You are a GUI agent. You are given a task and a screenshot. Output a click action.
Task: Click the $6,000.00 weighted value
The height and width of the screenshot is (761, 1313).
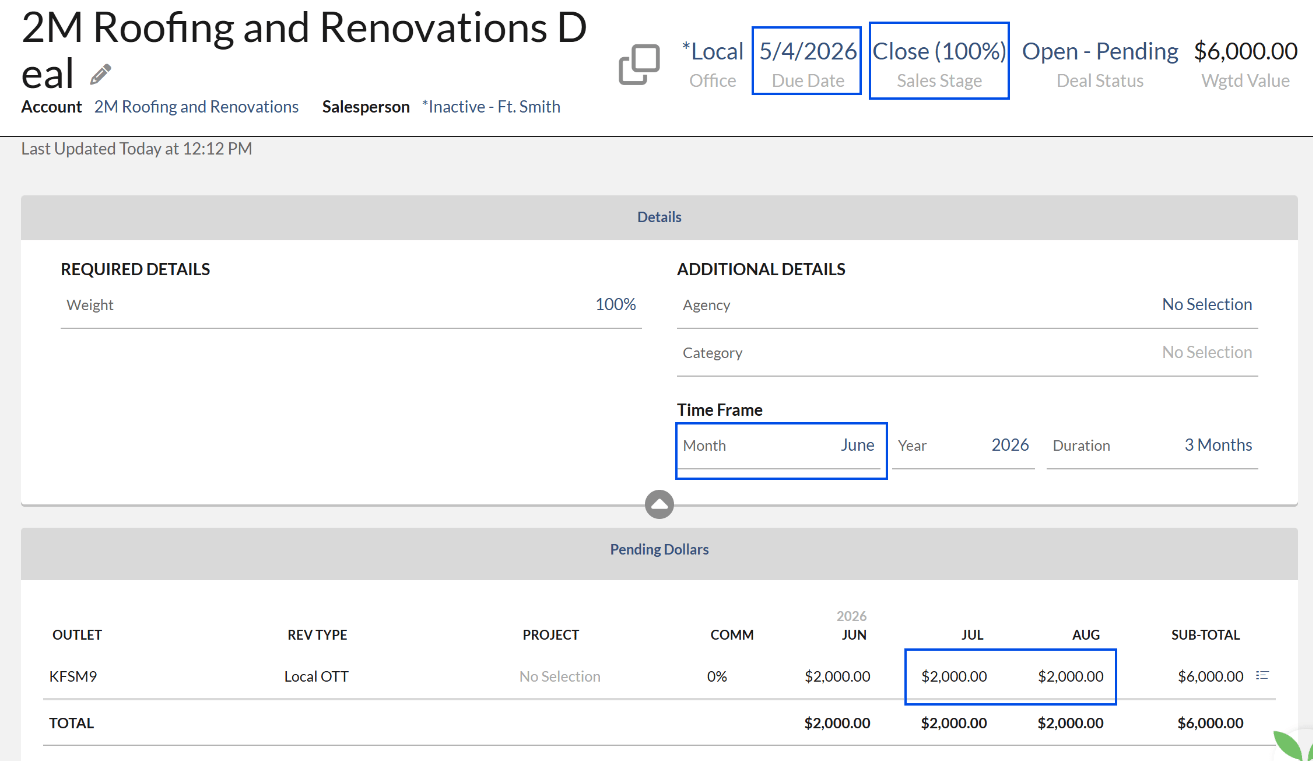tap(1246, 51)
